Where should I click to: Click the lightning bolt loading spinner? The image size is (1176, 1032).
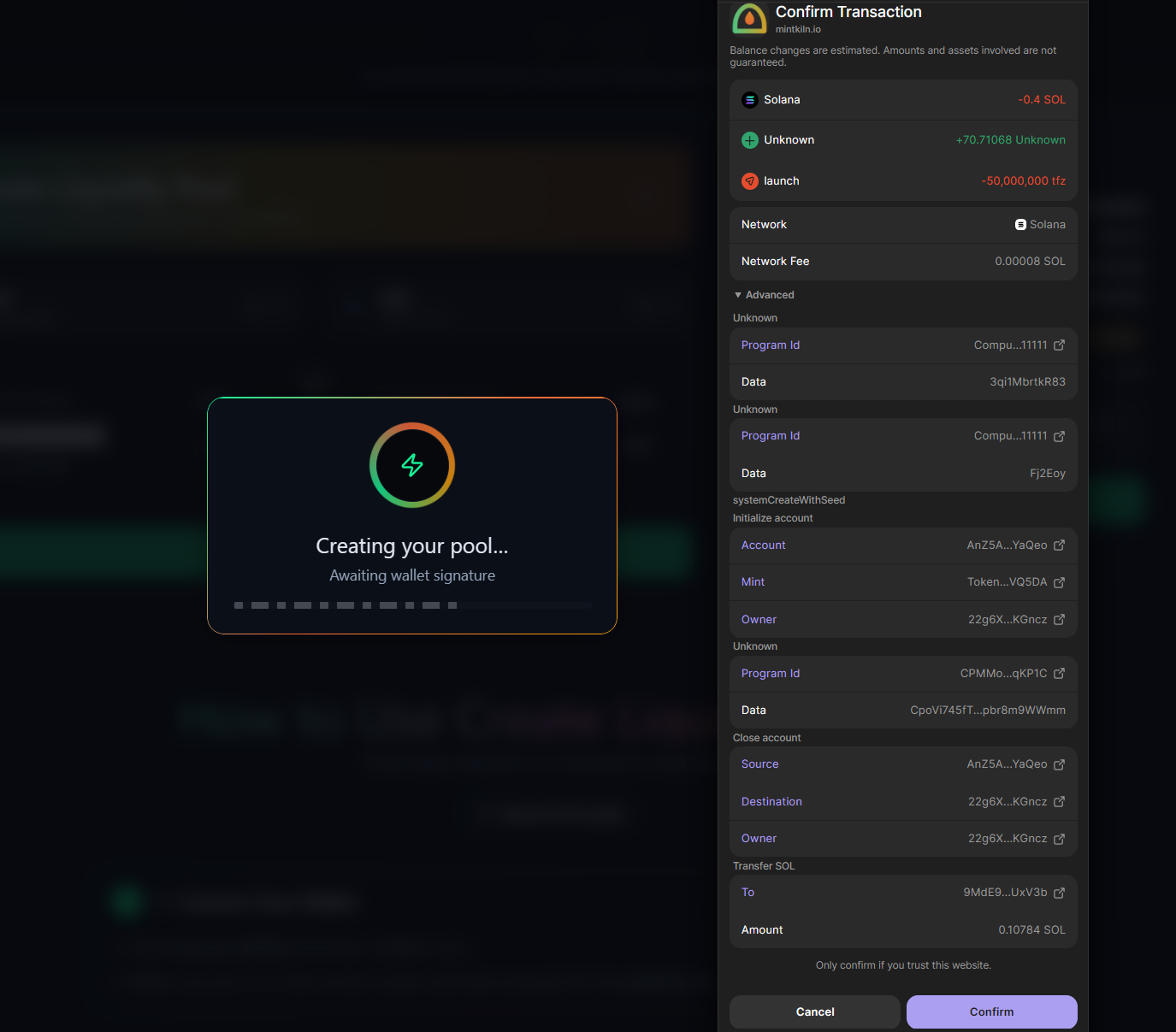pyautogui.click(x=412, y=465)
